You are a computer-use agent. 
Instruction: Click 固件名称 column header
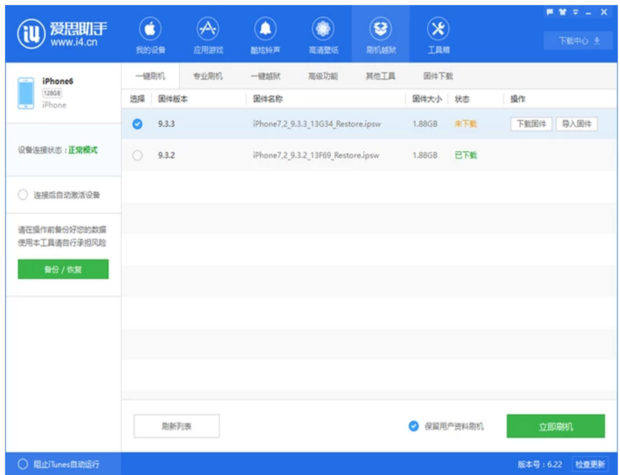click(x=268, y=99)
